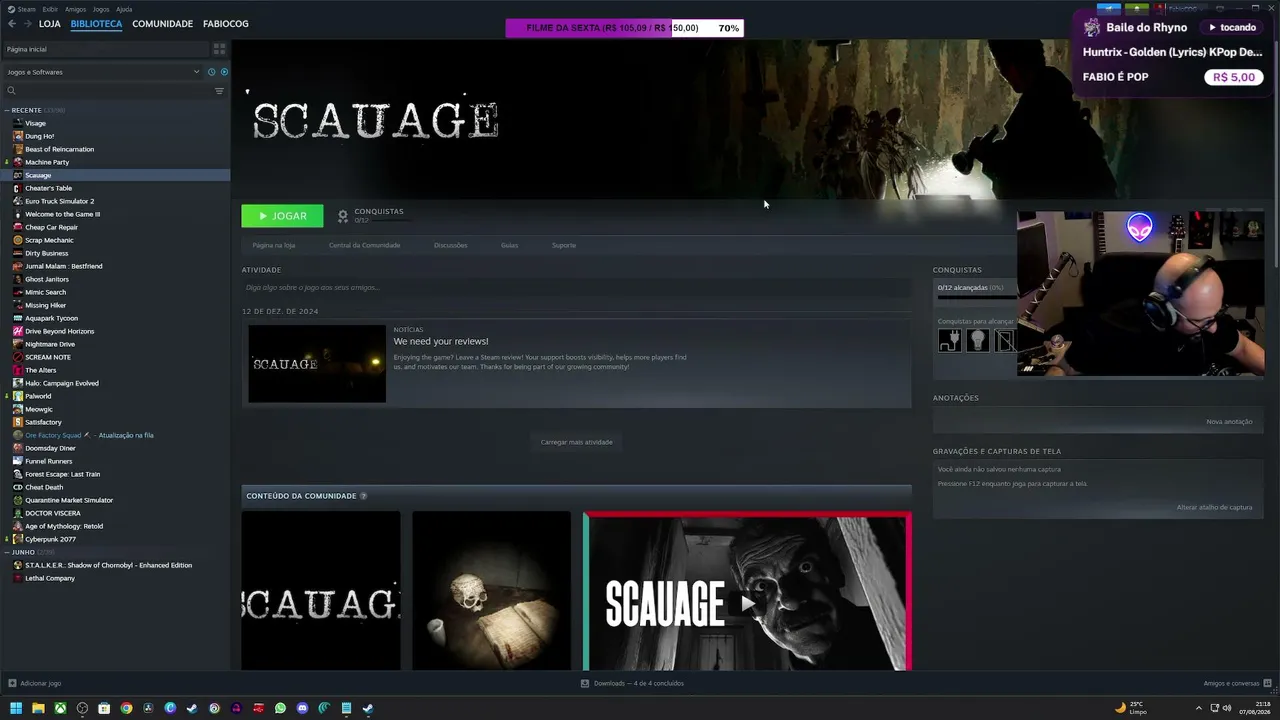Open the Downloads status bar
Viewport: 1280px width, 720px height.
click(x=632, y=684)
